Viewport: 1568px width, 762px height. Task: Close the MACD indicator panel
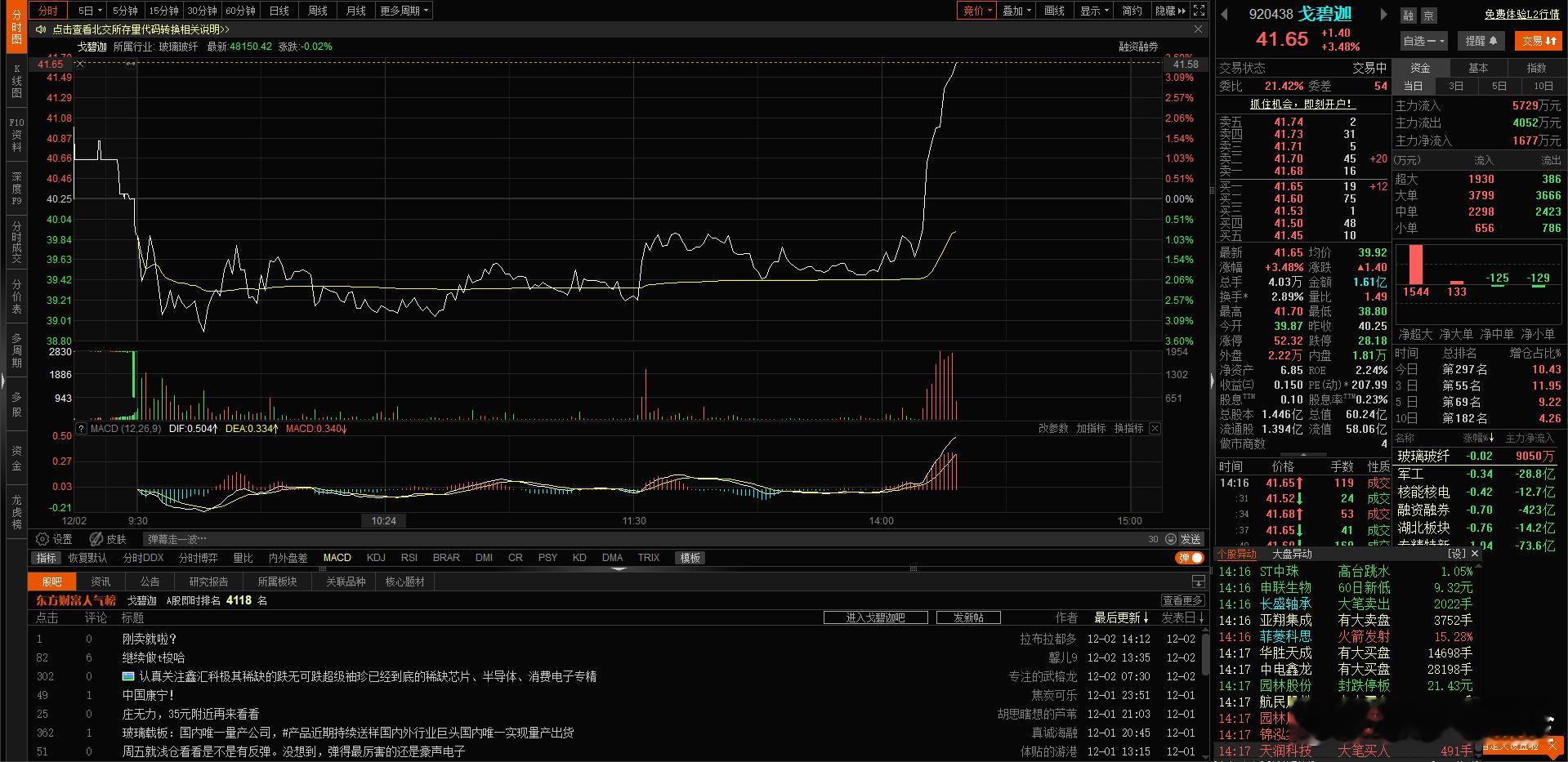[x=1155, y=428]
